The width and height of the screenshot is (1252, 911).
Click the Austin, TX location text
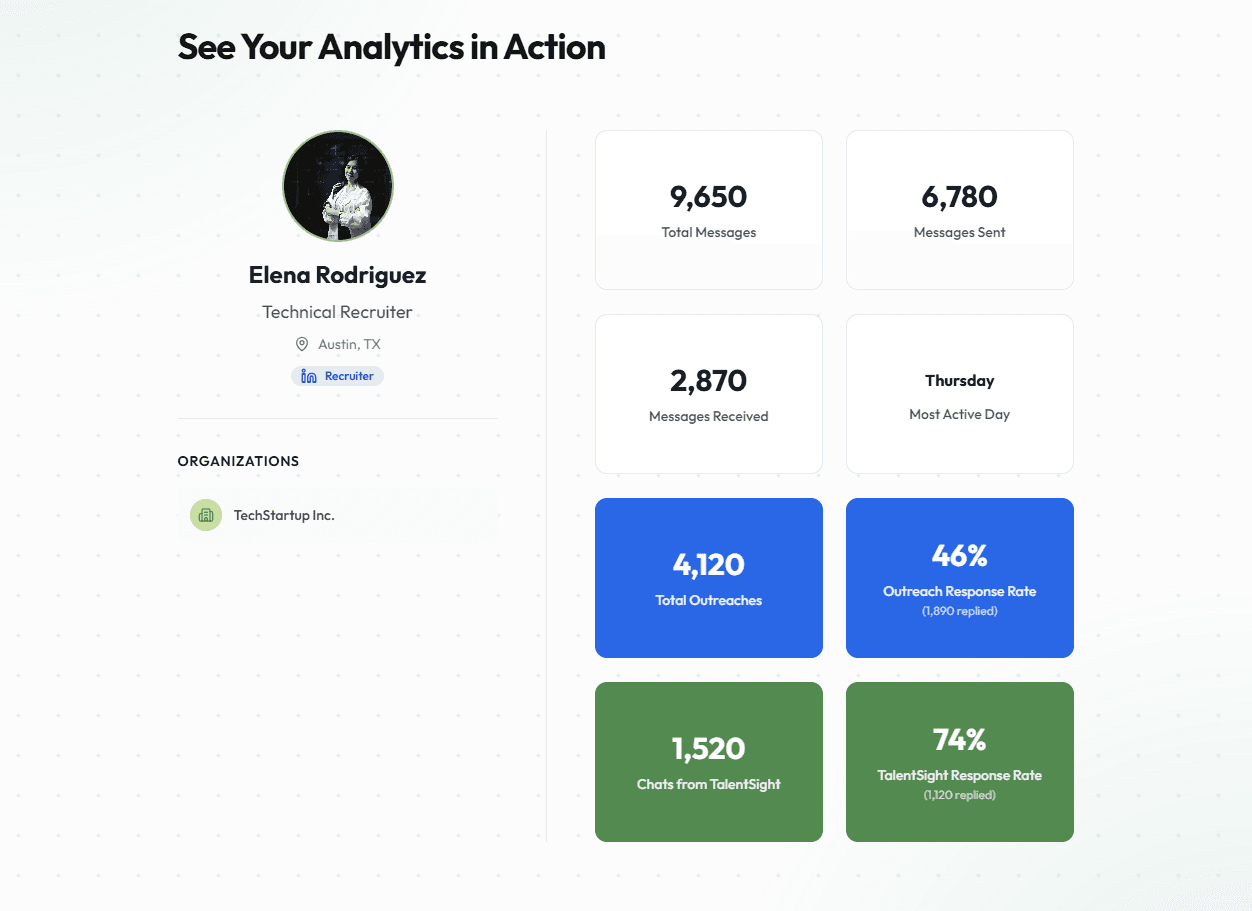click(x=349, y=344)
